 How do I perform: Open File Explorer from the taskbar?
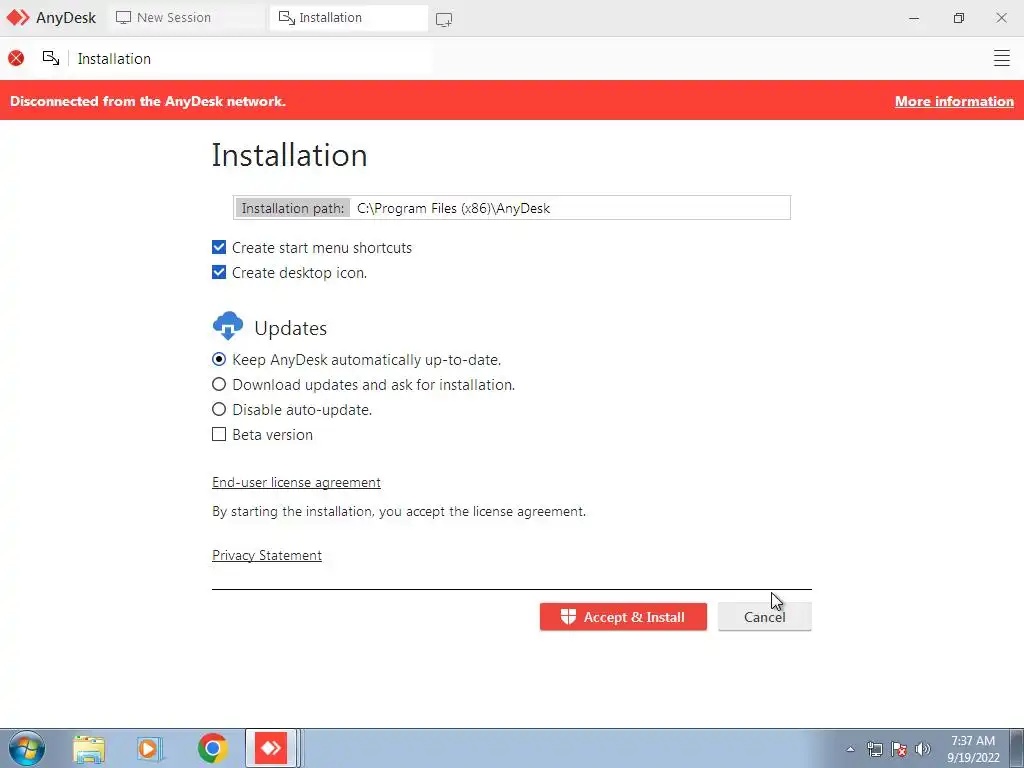(x=89, y=748)
